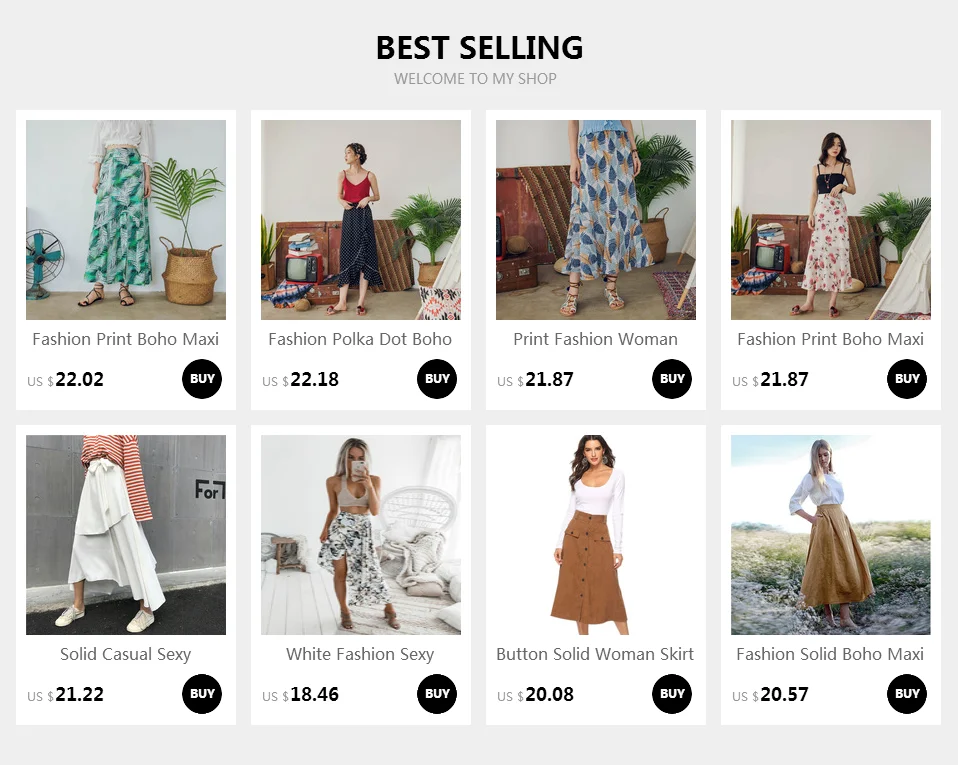Image resolution: width=958 pixels, height=765 pixels.
Task: Open the brown button-front skirt photo
Action: pos(596,535)
